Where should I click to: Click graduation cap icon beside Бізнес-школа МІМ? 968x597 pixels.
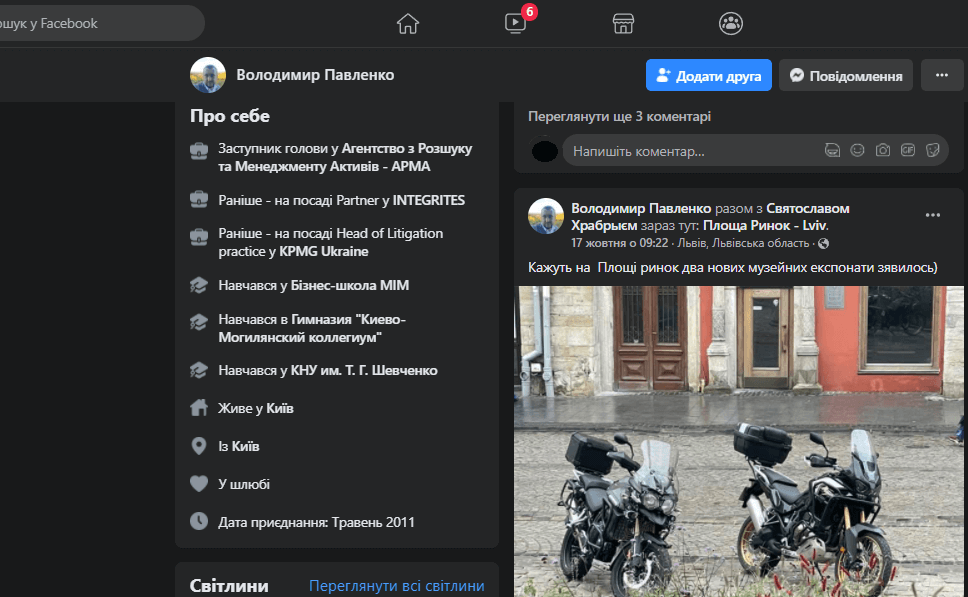[199, 285]
